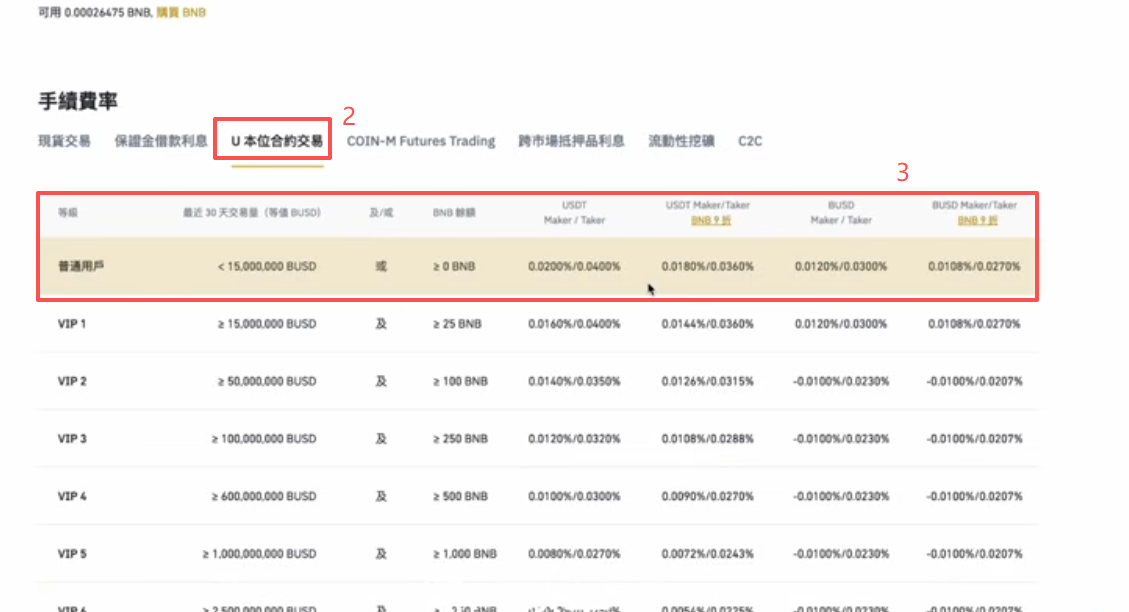Click the 可用 0.00026475 BNB balance text
Image resolution: width=1129 pixels, height=612 pixels.
95,12
